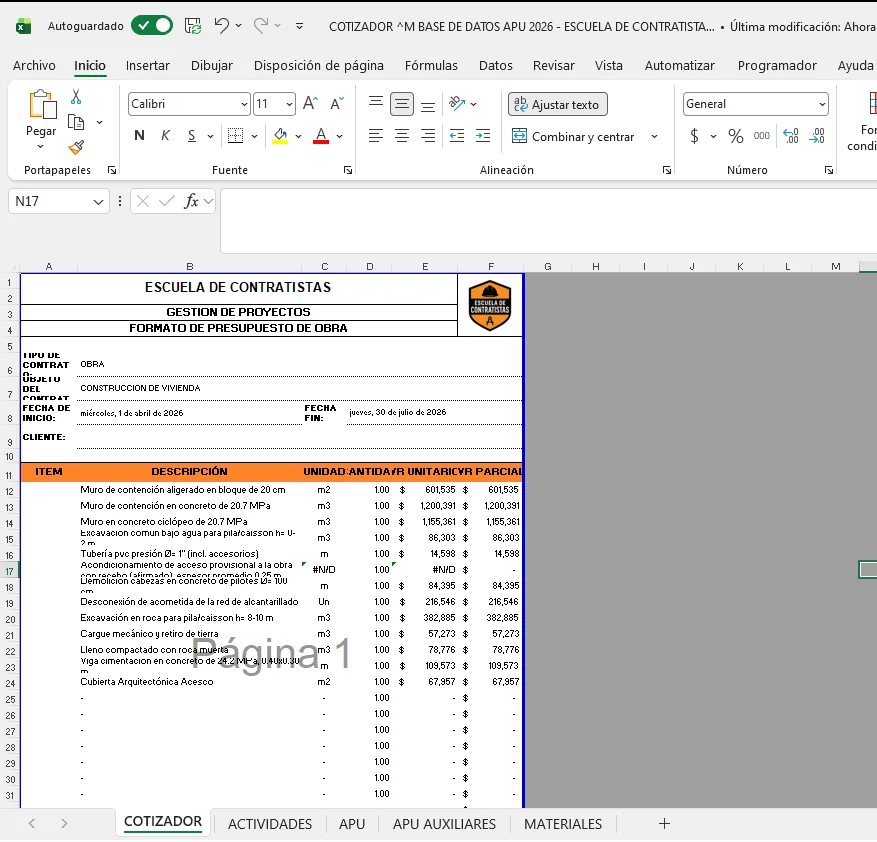Click the save icon in title bar
This screenshot has height=842, width=877.
tap(193, 26)
